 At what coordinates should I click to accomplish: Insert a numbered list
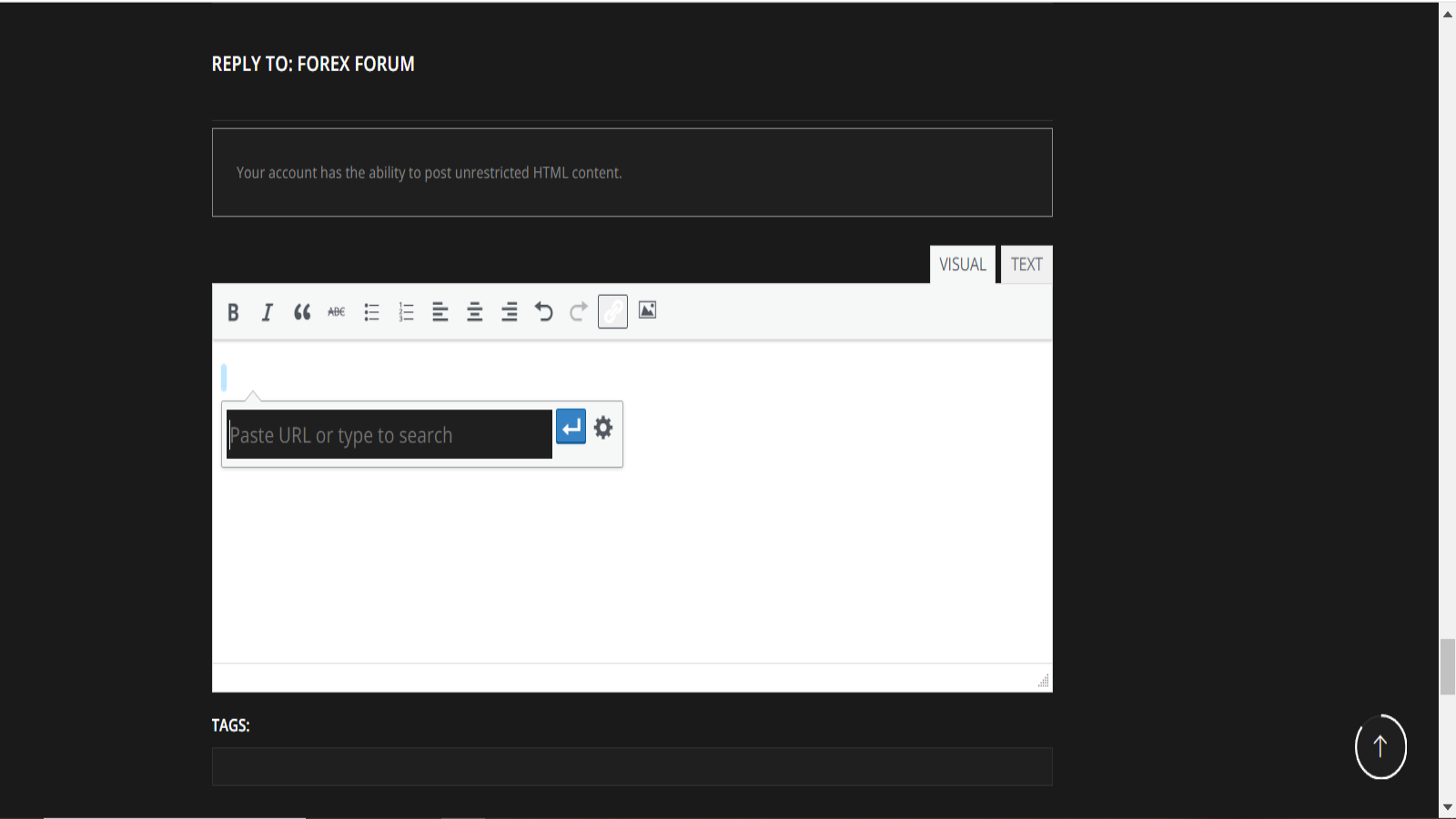pos(406,312)
